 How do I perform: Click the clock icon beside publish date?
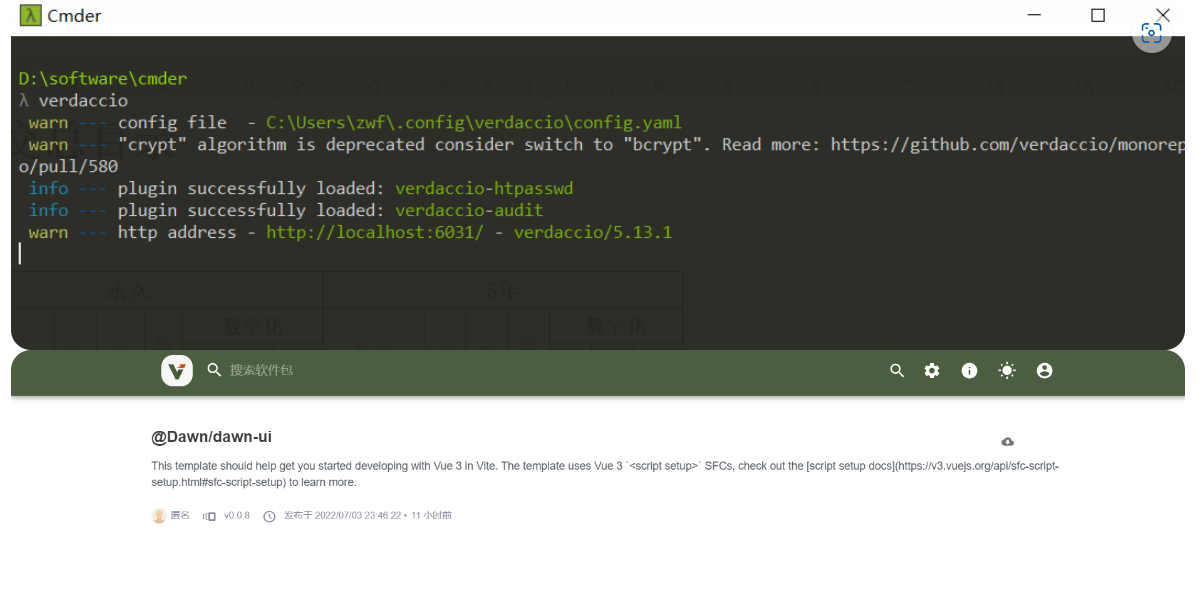269,516
